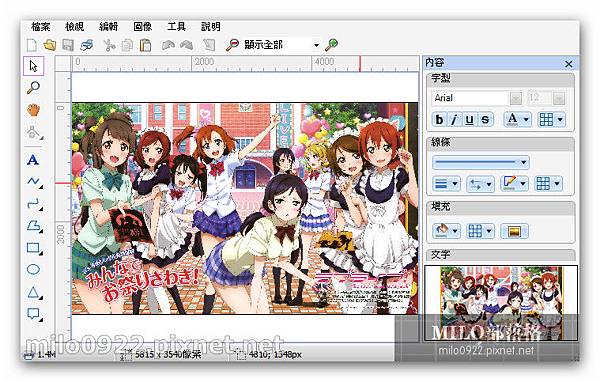Select the ellipse shape tool
The image size is (600, 382).
pos(34,269)
